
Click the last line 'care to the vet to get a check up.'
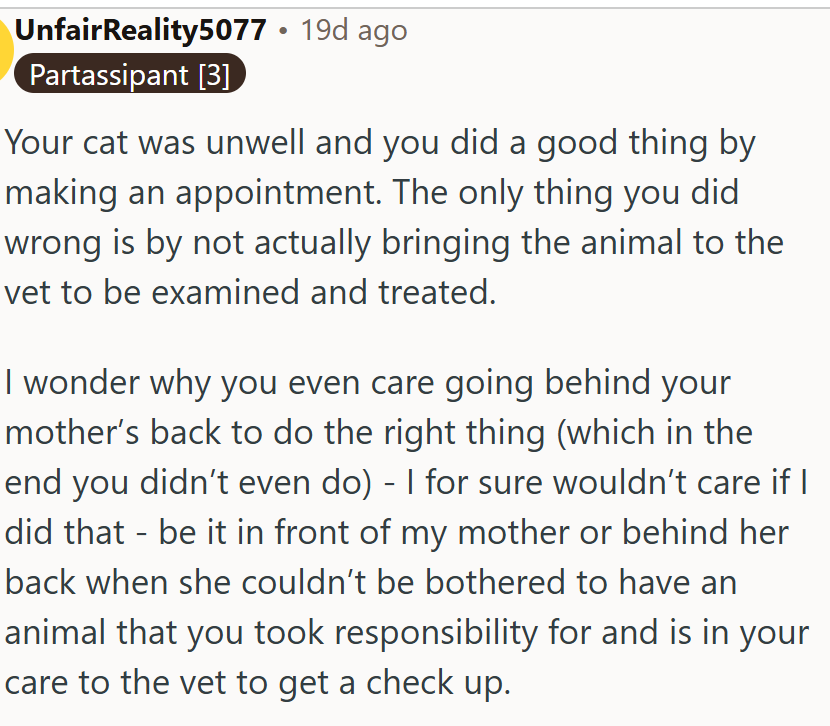[x=258, y=683]
